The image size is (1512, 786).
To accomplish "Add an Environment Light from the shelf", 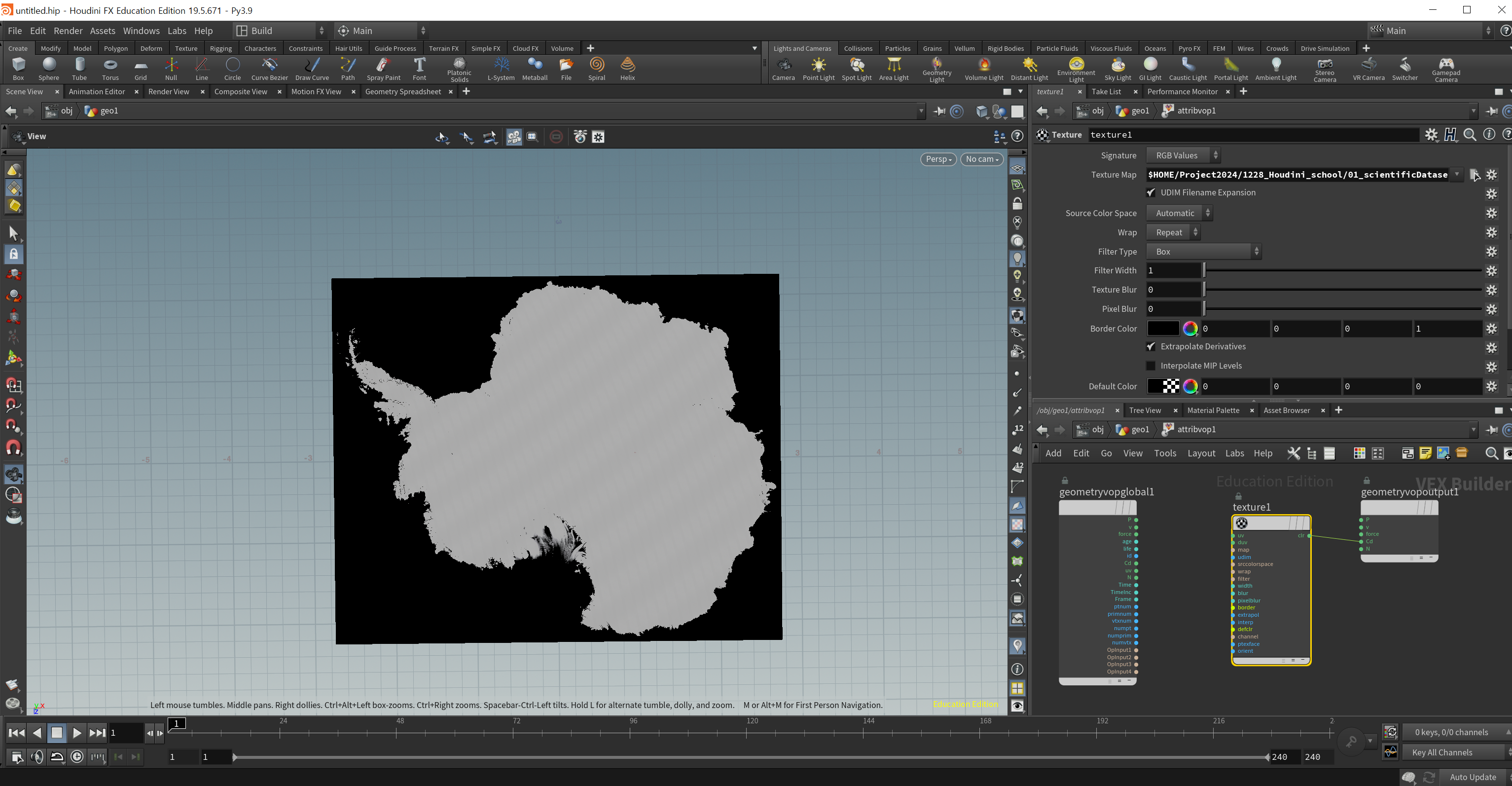I will pyautogui.click(x=1076, y=68).
